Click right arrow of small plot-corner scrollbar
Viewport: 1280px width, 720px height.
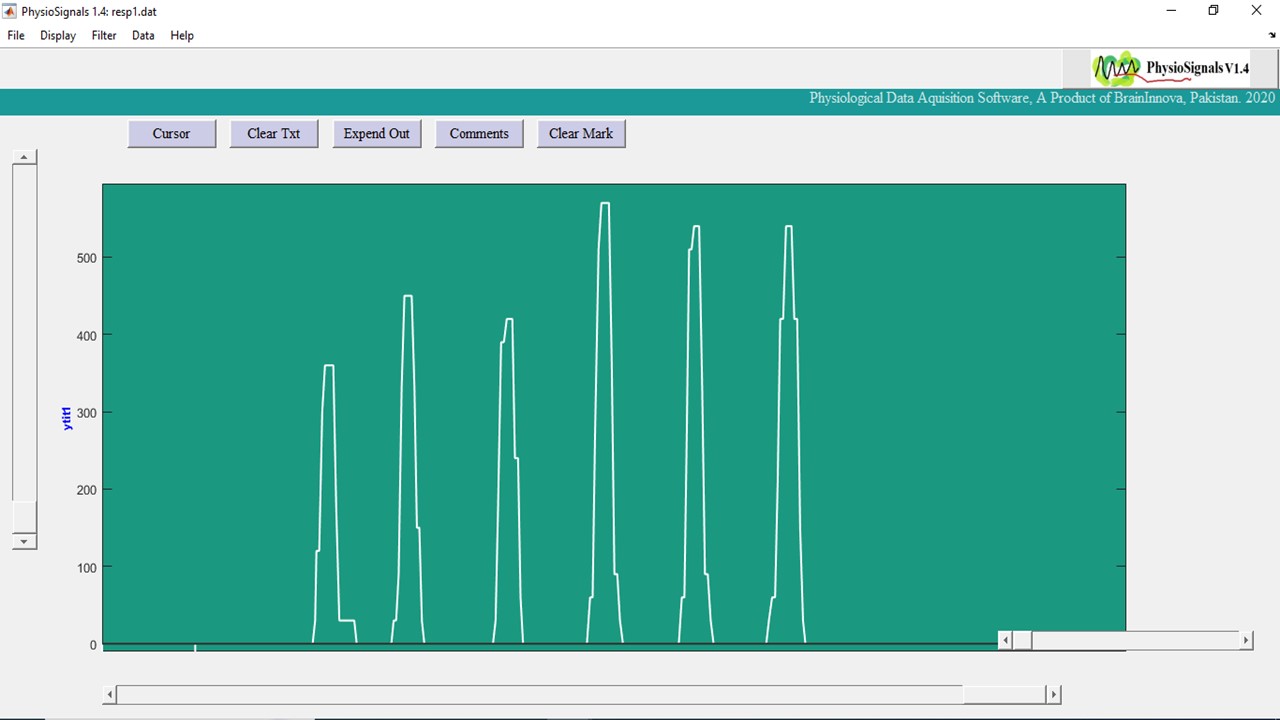click(1245, 640)
